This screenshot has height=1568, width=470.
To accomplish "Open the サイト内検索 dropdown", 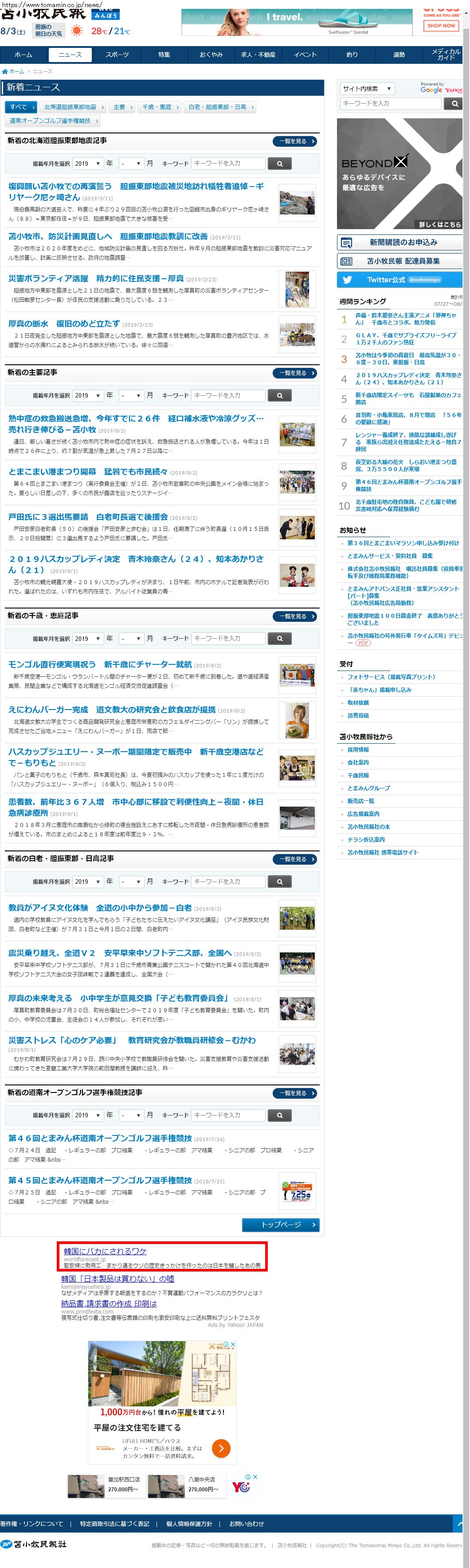I will (367, 89).
